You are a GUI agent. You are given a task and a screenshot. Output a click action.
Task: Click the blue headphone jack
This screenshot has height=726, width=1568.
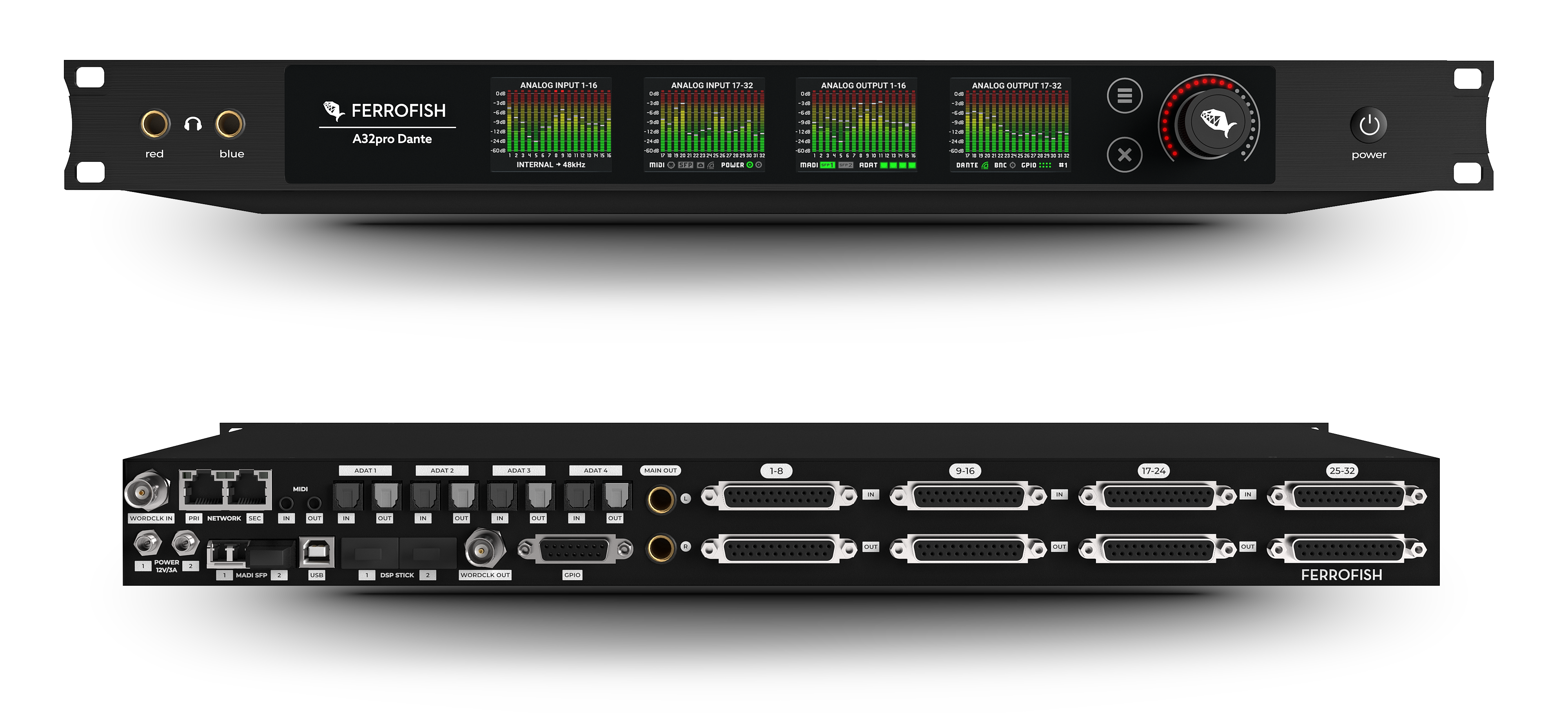(230, 123)
